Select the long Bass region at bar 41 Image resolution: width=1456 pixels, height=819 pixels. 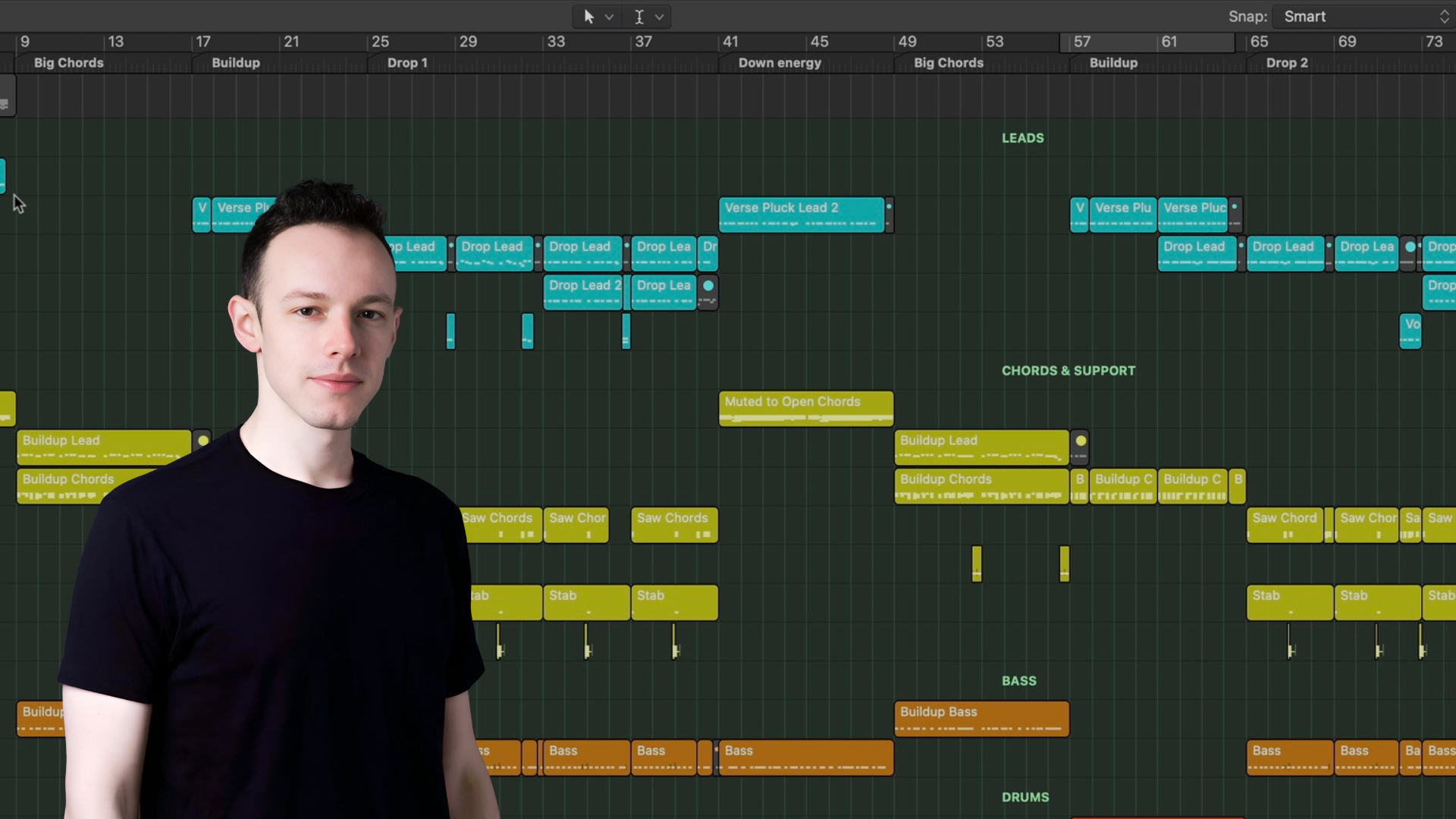(x=805, y=758)
